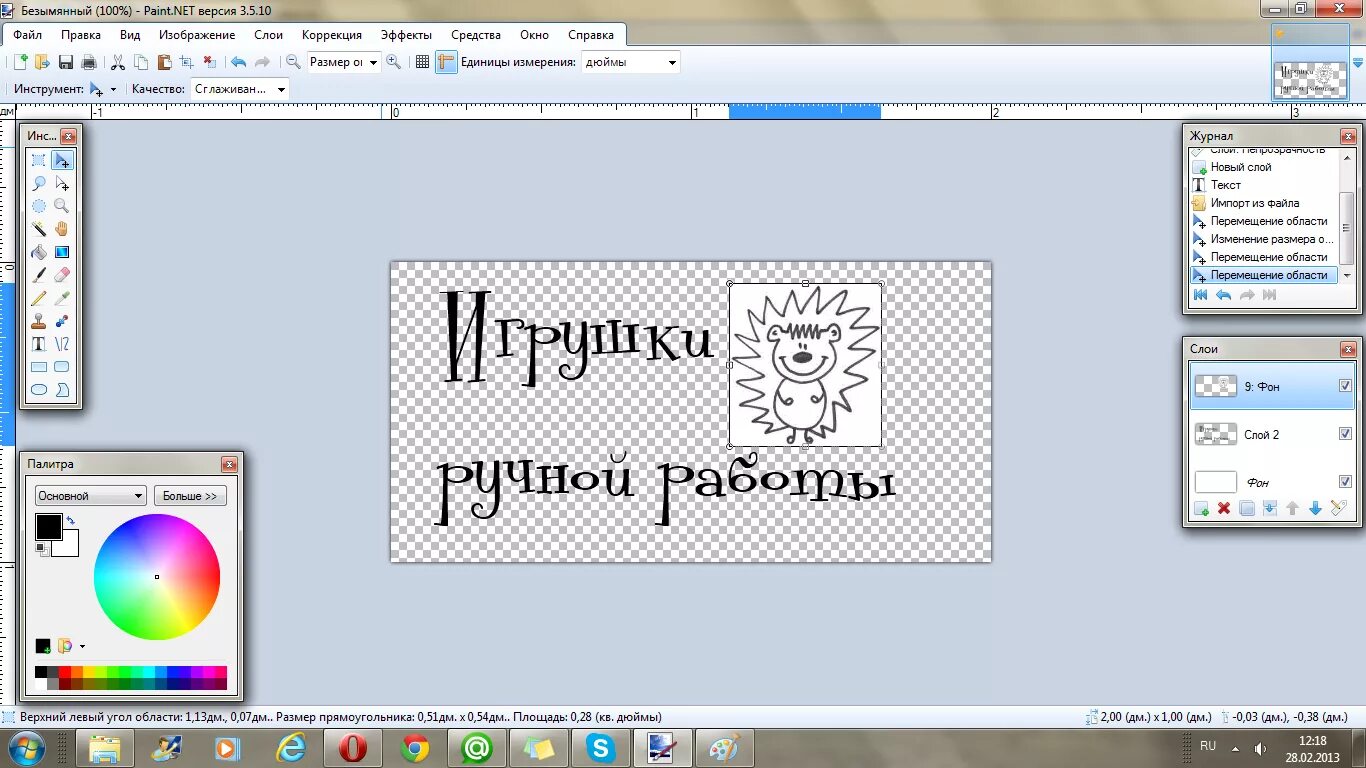This screenshot has height=768, width=1366.
Task: Open the Файл menu
Action: [27, 35]
